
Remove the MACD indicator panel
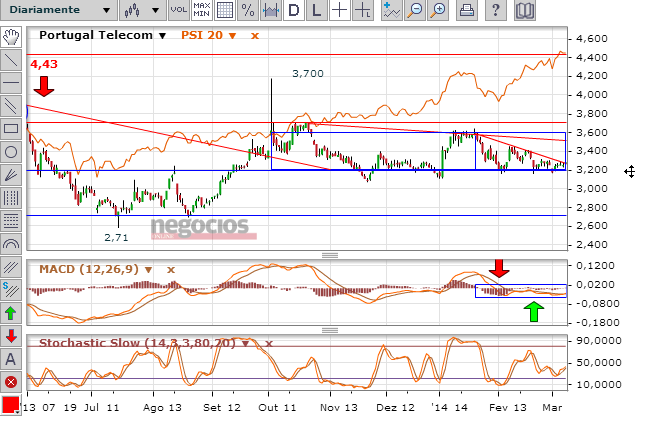pyautogui.click(x=171, y=270)
